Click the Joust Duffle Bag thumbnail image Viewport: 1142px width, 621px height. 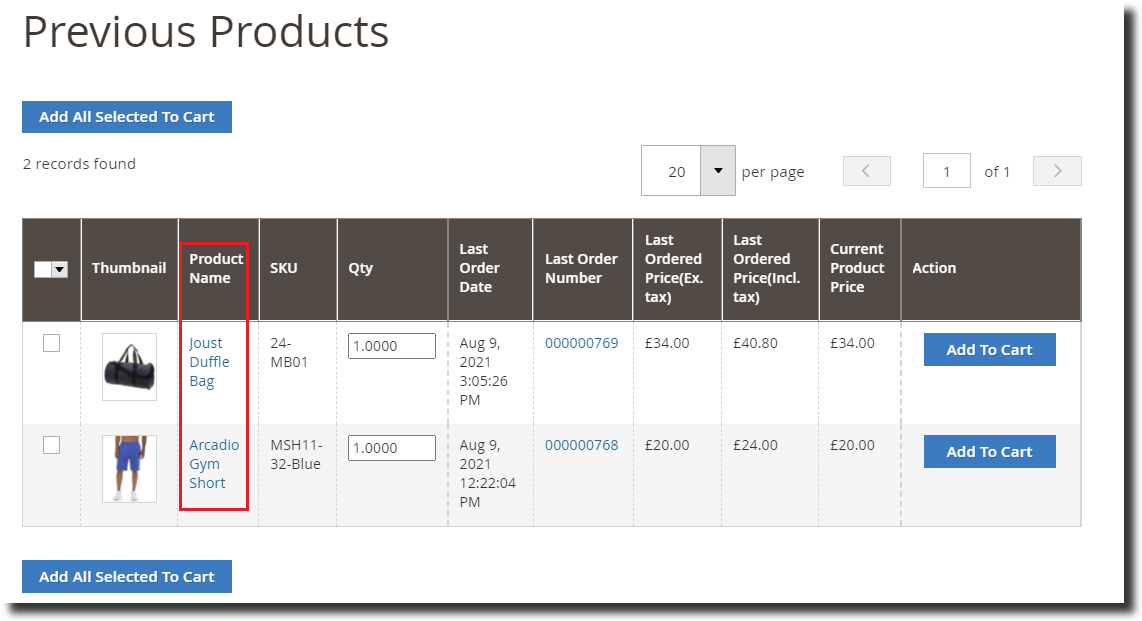click(129, 366)
